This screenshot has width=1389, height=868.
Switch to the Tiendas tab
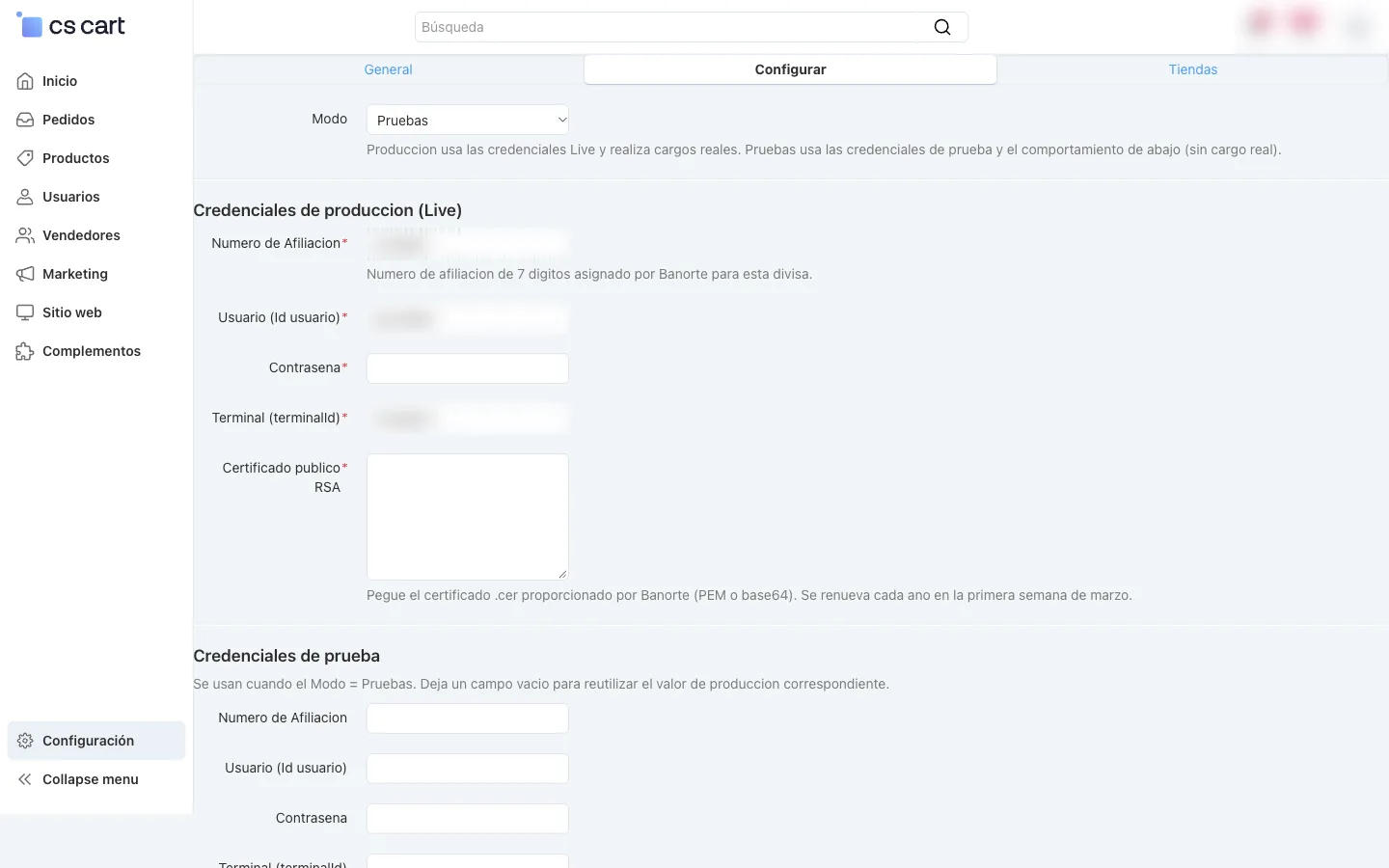point(1193,69)
